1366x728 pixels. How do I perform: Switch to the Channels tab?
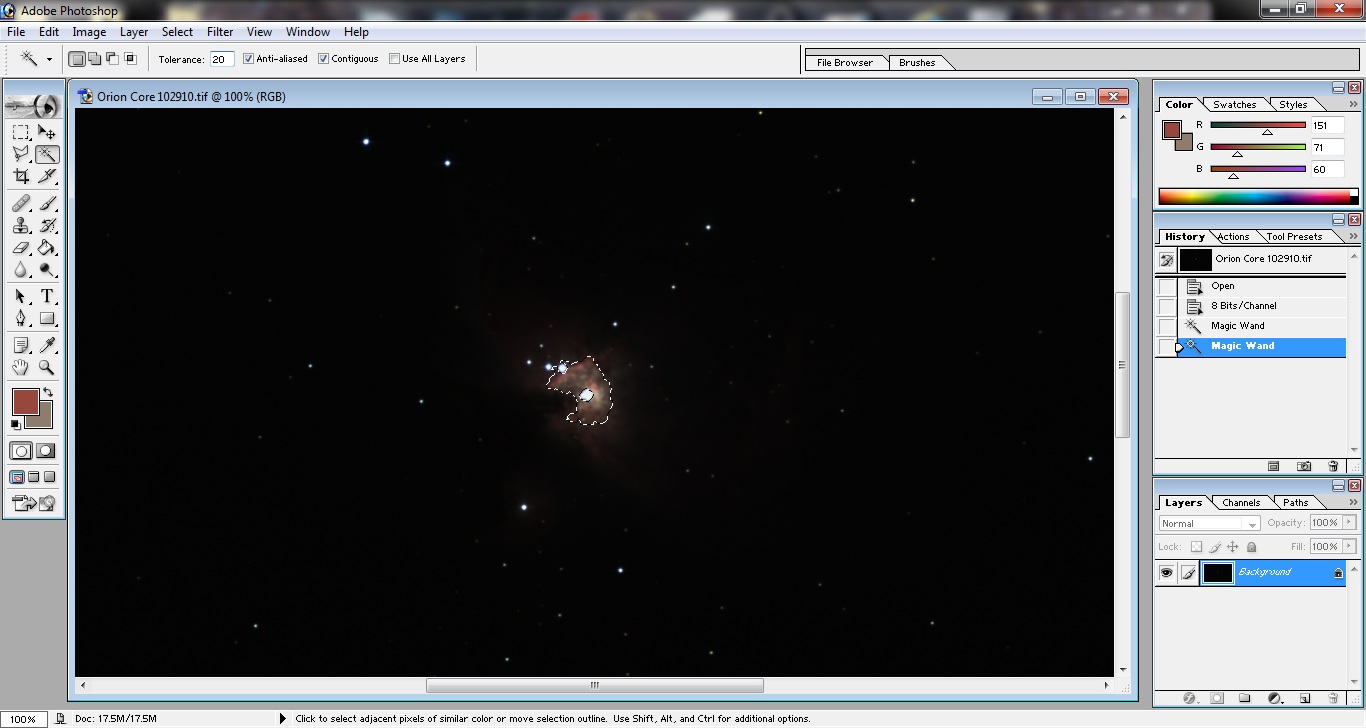click(1241, 503)
